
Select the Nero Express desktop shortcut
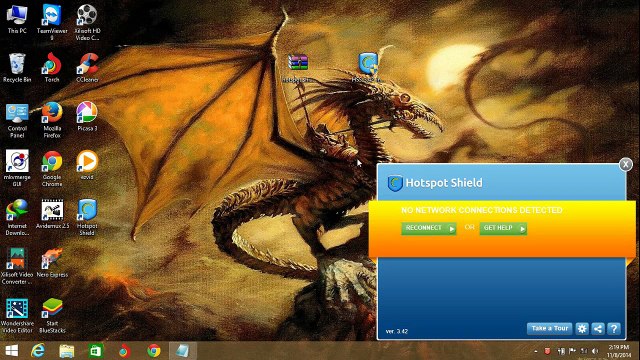coord(52,263)
